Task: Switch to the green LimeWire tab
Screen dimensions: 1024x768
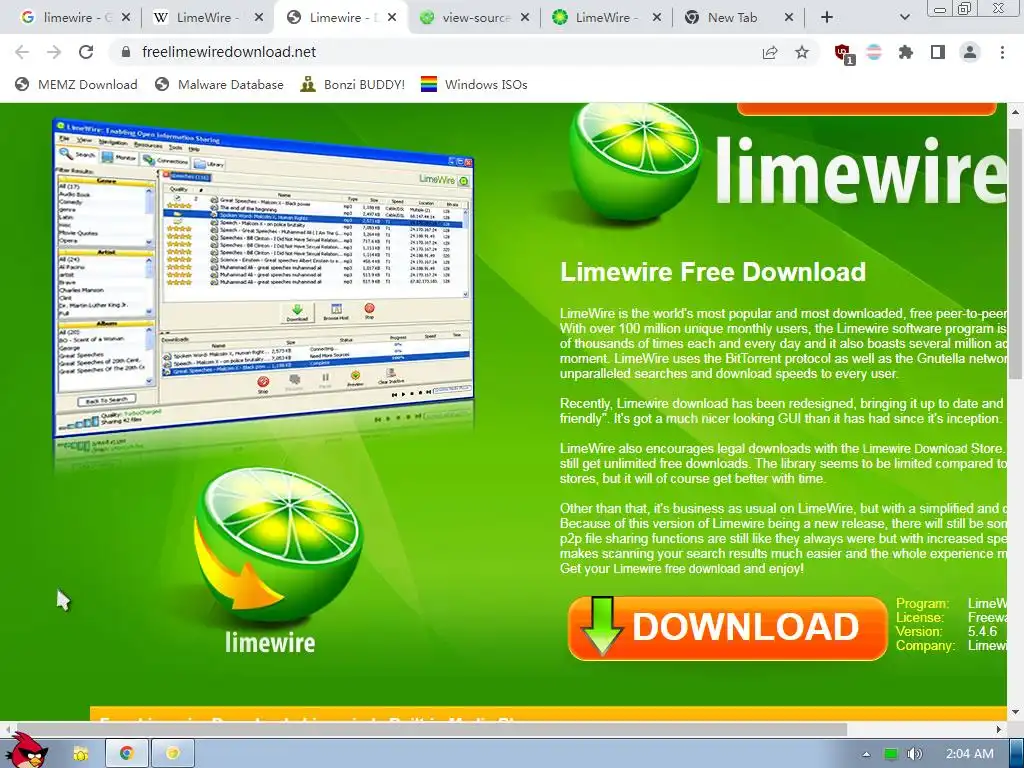Action: [606, 18]
